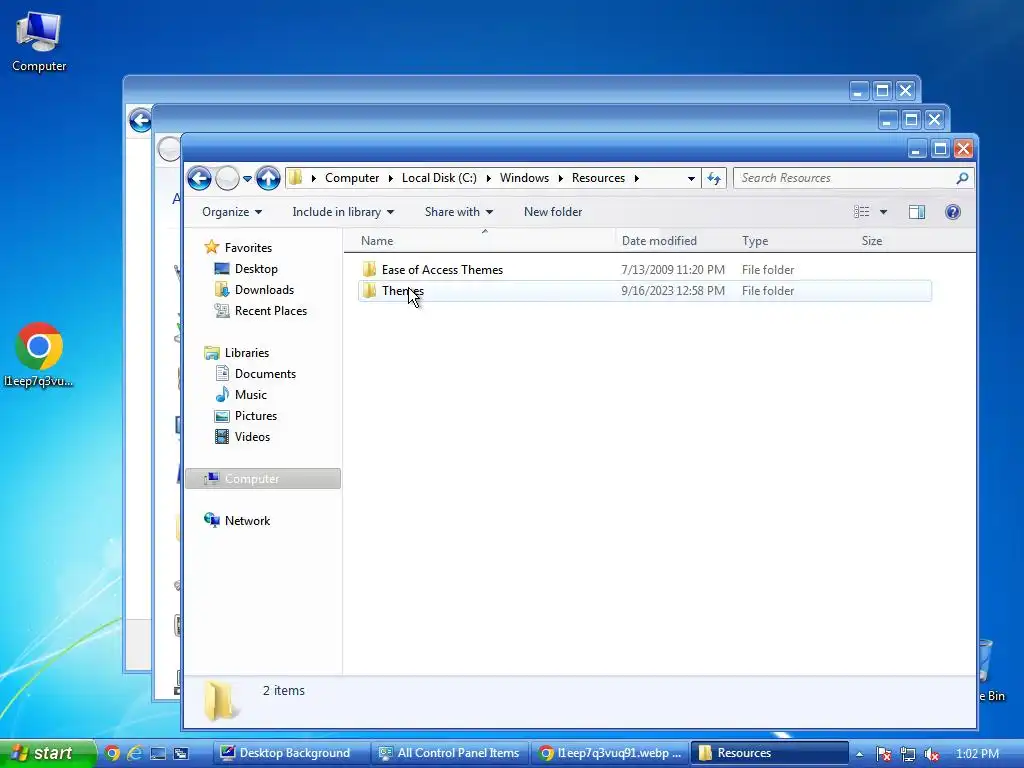The image size is (1024, 768).
Task: Open the Pictures library
Action: 256,415
